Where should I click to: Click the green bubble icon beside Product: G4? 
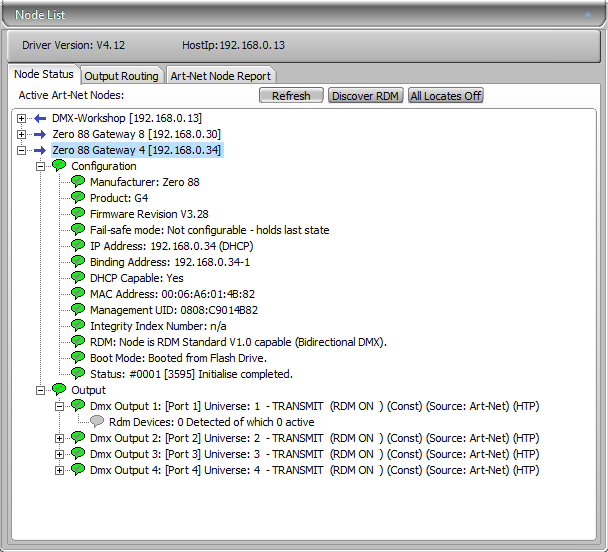point(78,197)
